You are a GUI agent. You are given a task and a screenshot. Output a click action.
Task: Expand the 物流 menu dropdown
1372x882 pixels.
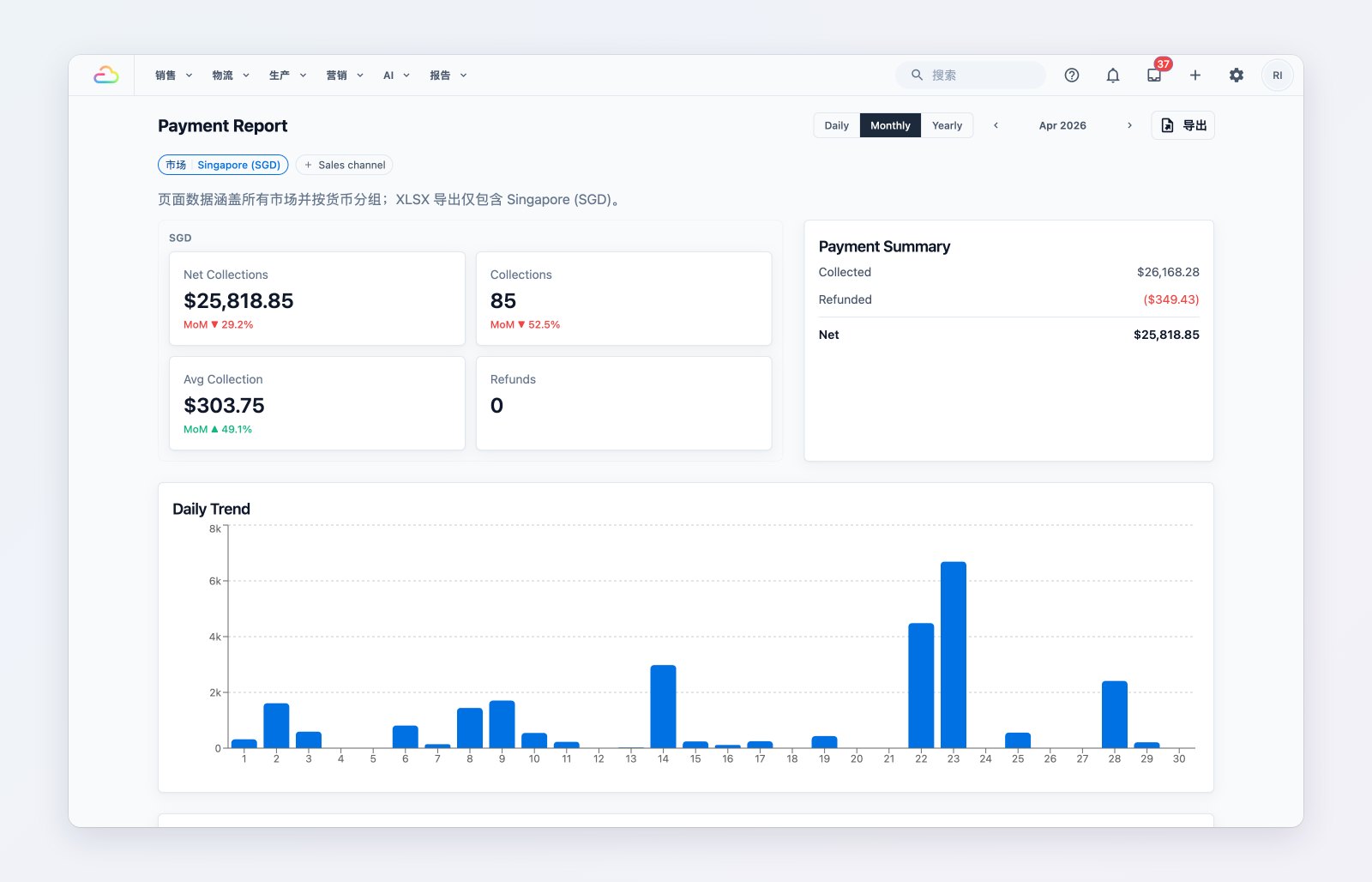pos(231,76)
